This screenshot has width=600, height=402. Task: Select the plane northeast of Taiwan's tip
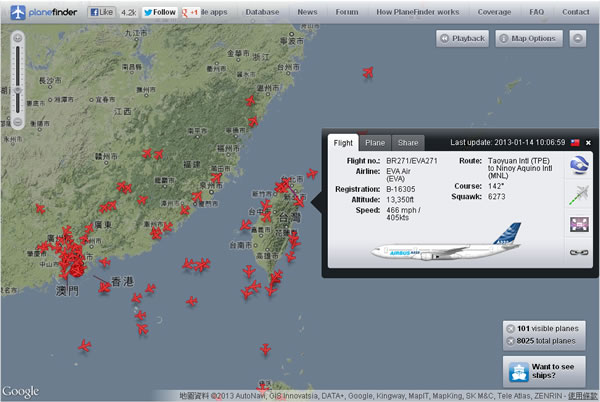click(312, 174)
